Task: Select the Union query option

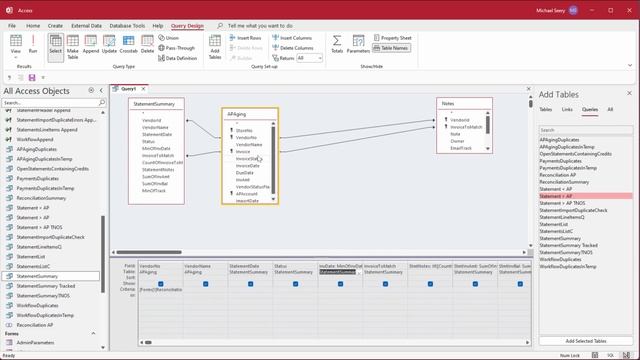Action: pos(169,38)
